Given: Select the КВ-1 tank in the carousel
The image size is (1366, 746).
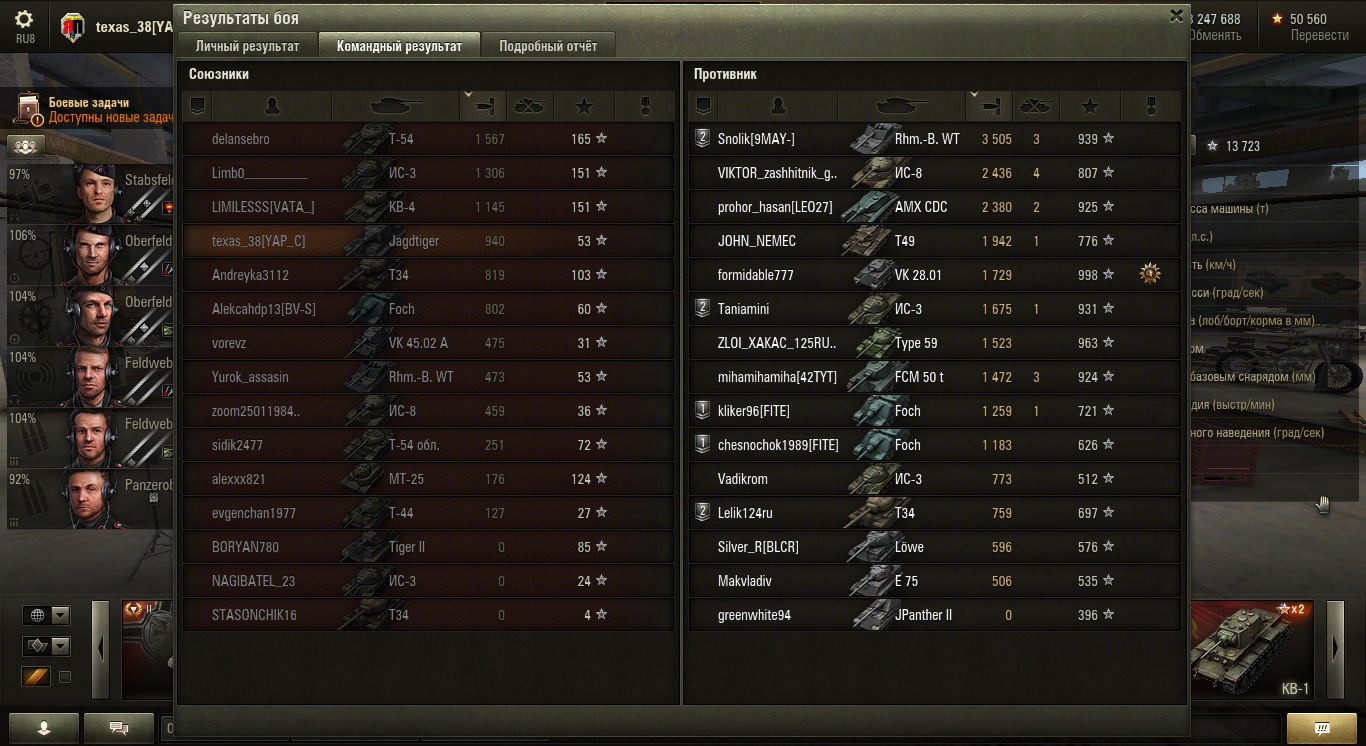Looking at the screenshot, I should click(x=1254, y=650).
